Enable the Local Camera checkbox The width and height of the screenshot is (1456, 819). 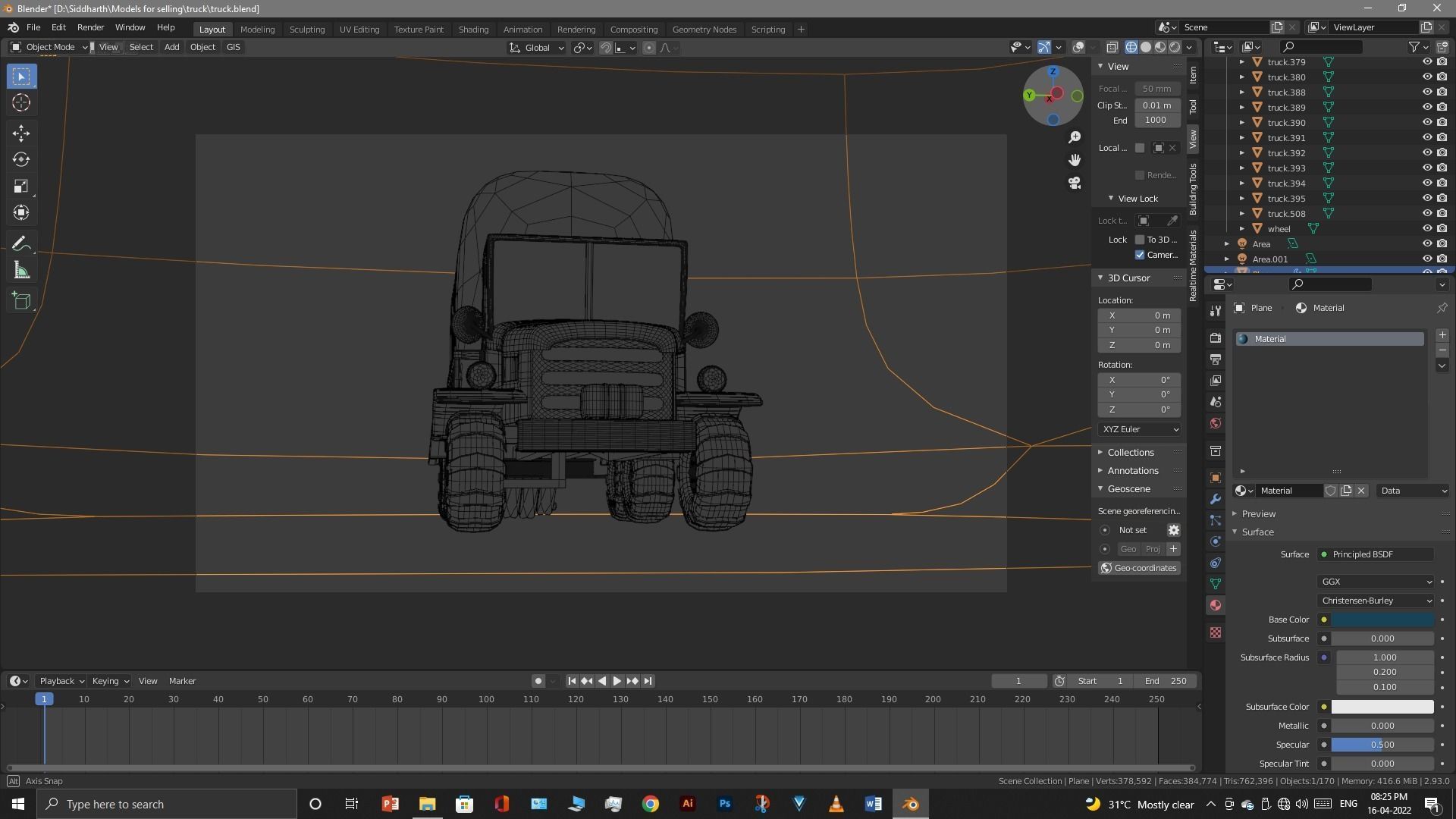pos(1139,148)
